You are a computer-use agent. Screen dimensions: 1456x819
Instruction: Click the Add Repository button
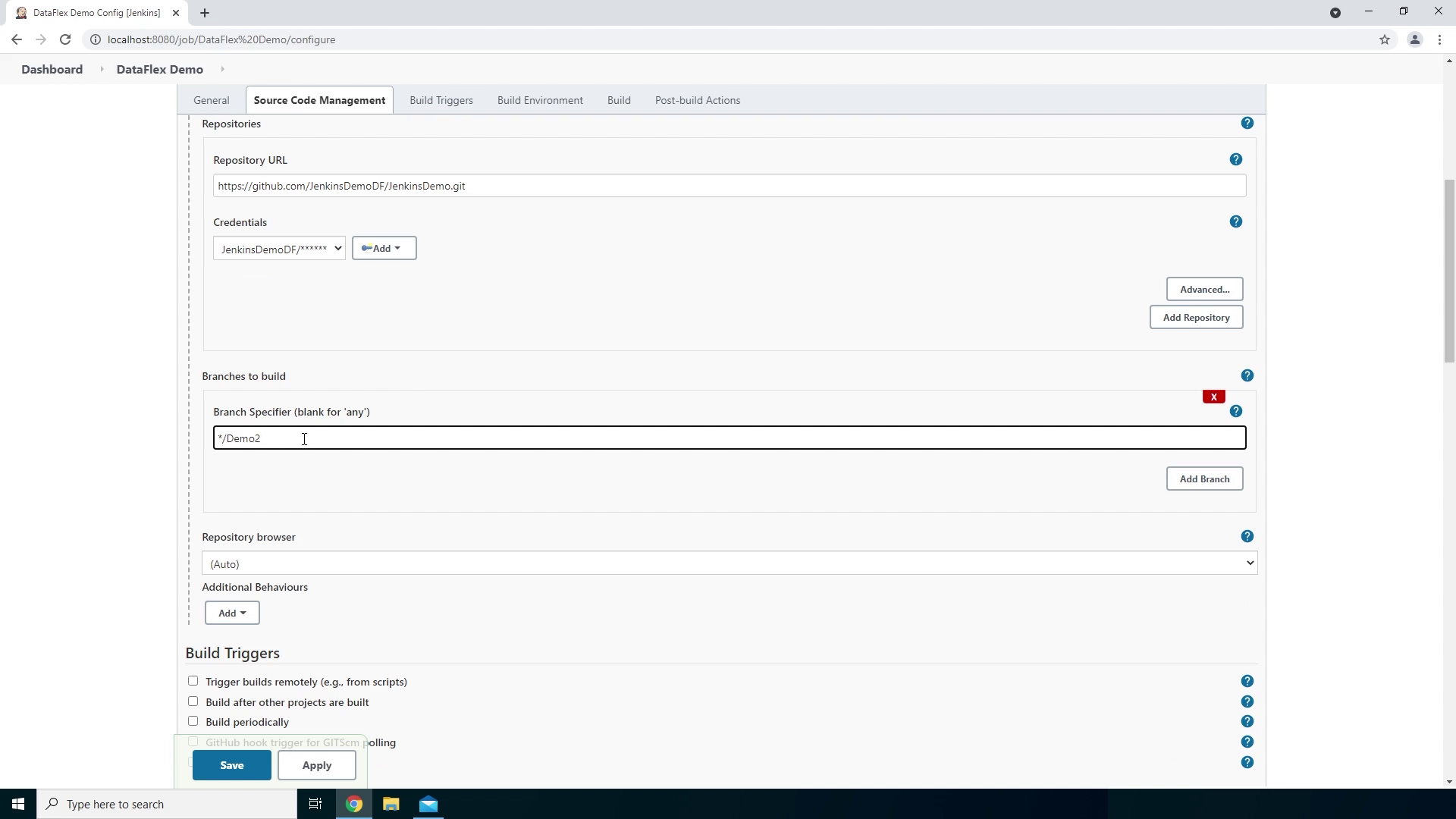pos(1196,317)
